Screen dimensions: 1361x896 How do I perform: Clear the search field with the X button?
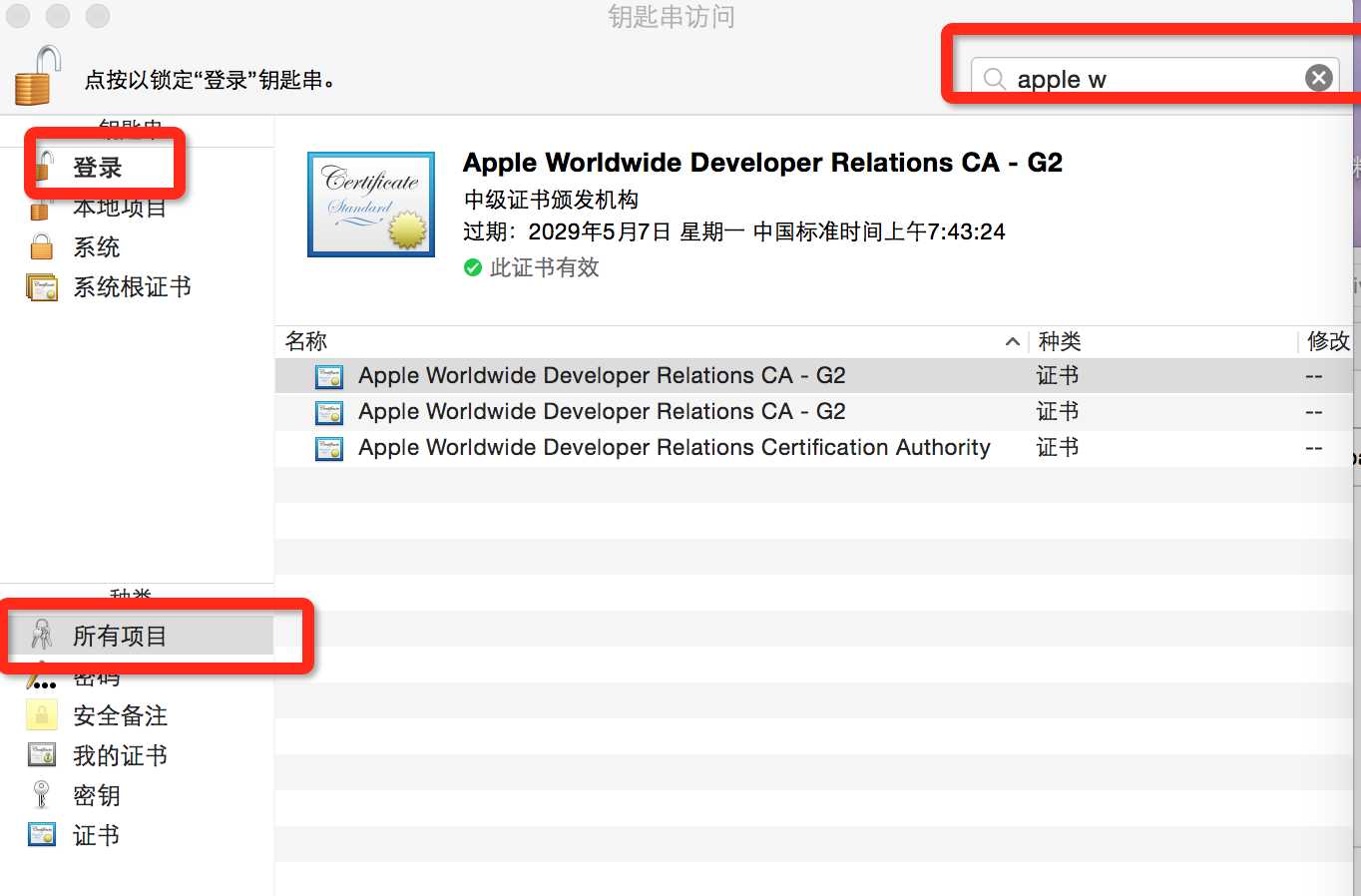click(x=1319, y=78)
